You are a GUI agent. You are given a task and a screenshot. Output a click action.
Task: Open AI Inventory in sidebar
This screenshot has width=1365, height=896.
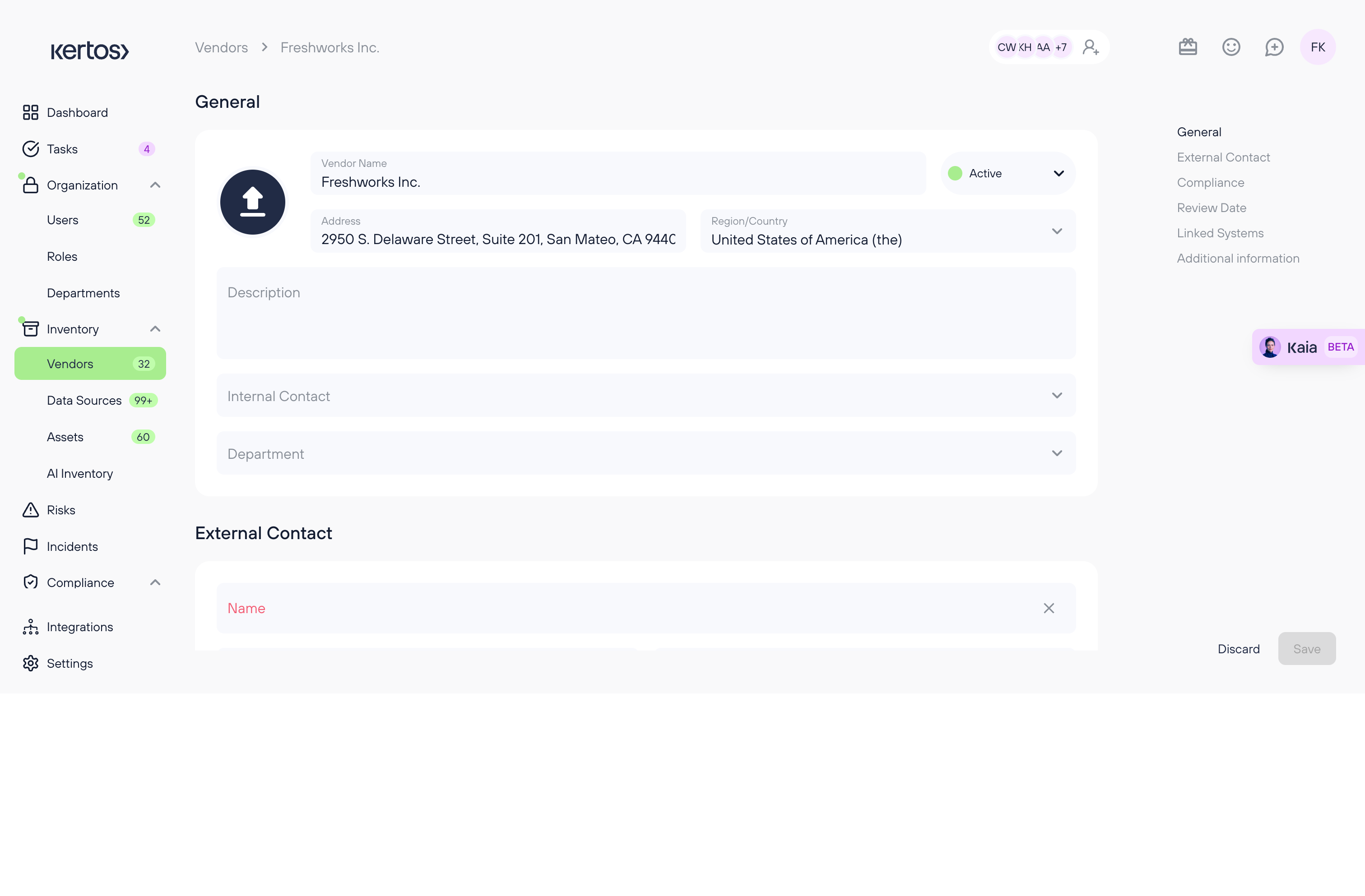point(80,474)
